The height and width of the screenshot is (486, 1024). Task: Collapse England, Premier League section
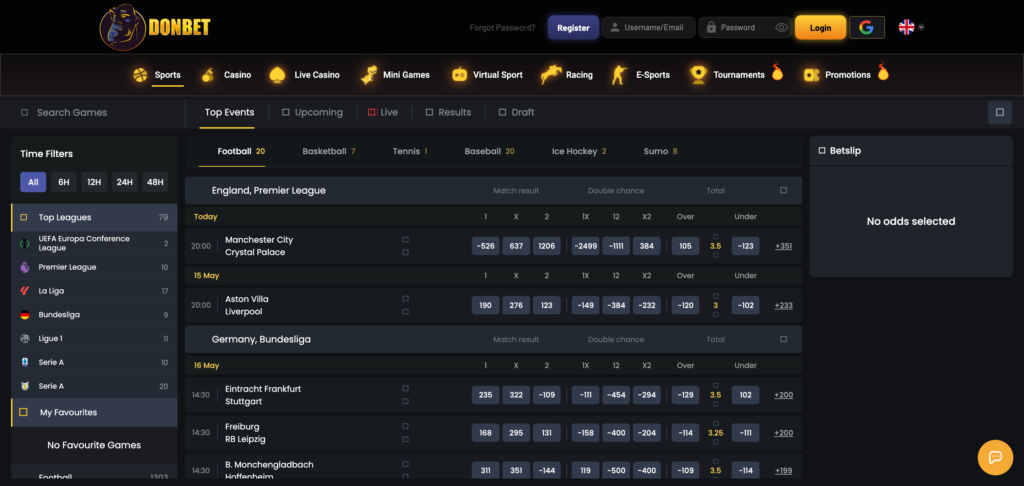(x=784, y=191)
